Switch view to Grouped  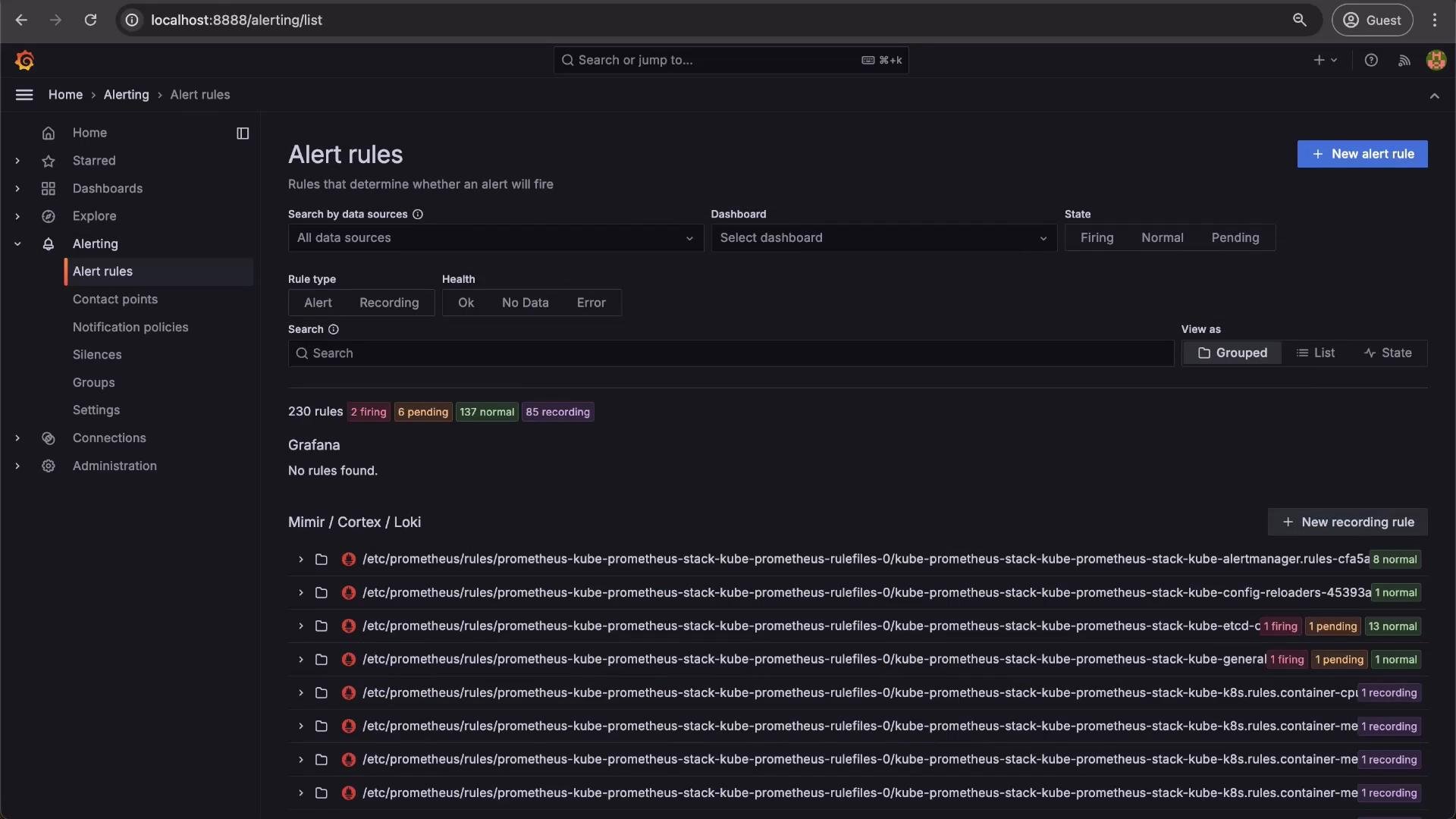click(1232, 353)
